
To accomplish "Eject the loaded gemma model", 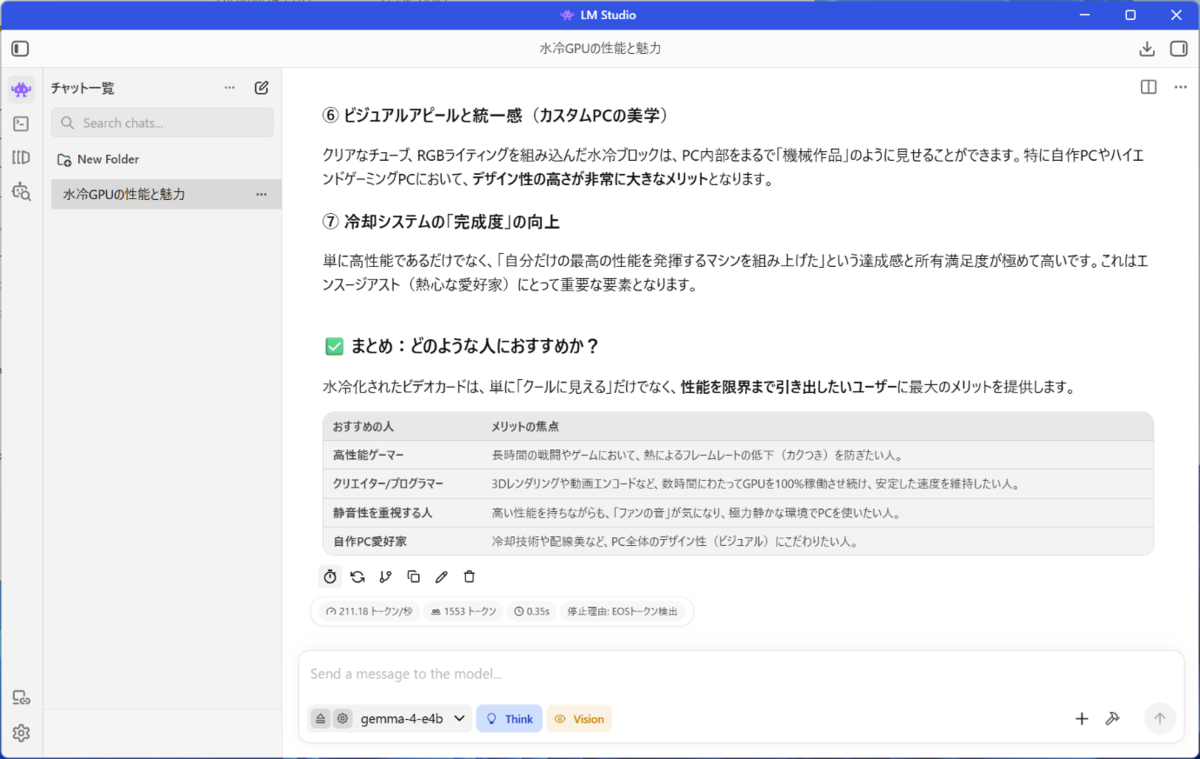I will pyautogui.click(x=321, y=718).
